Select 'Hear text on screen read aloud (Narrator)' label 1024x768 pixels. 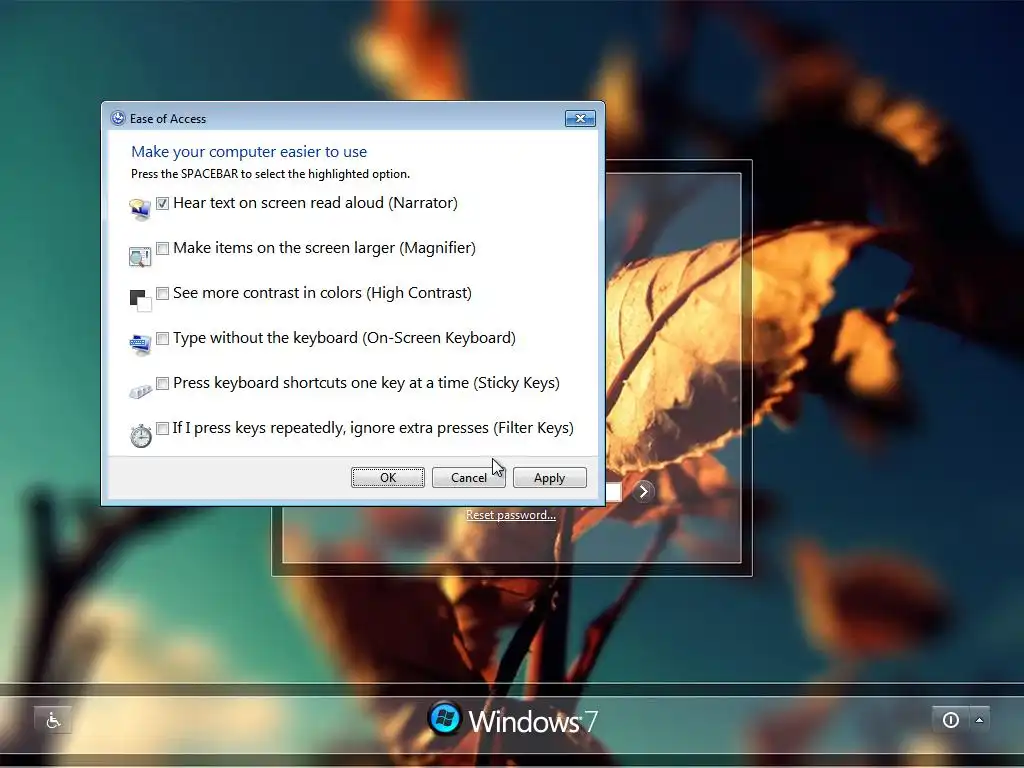click(315, 203)
